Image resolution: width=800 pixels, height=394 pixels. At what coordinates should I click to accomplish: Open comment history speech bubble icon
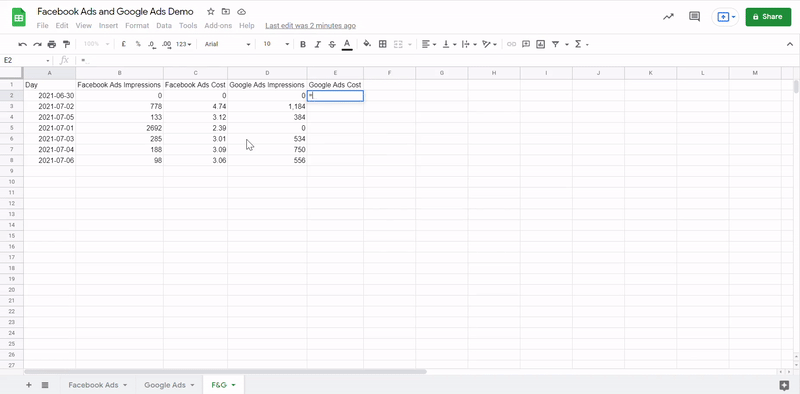click(694, 16)
